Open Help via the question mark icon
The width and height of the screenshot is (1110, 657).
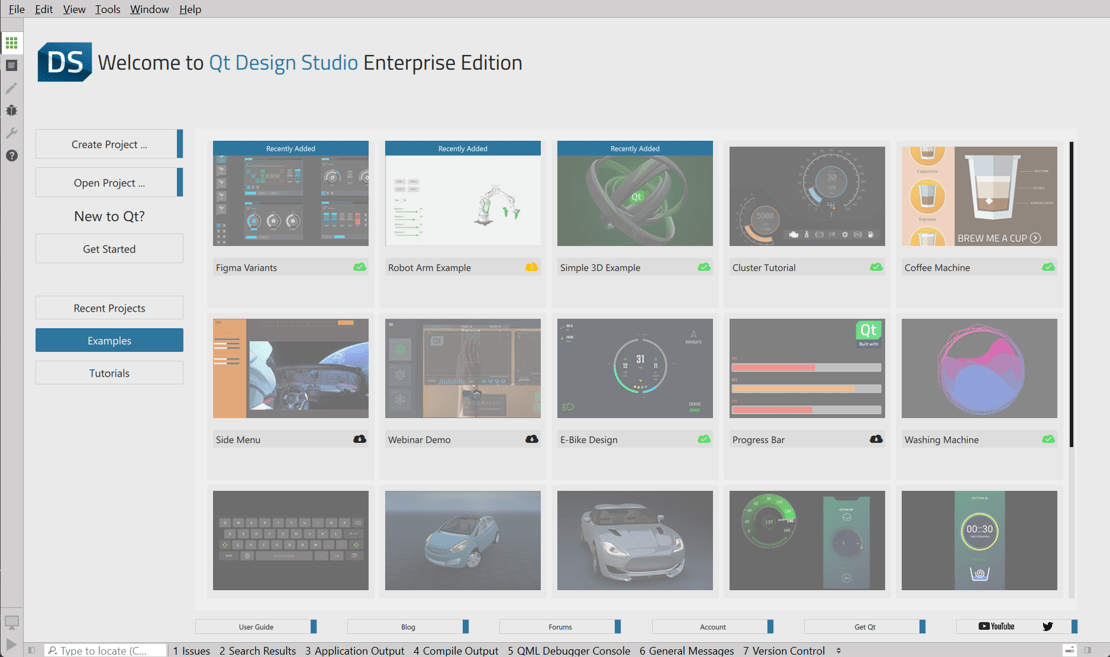(x=11, y=155)
